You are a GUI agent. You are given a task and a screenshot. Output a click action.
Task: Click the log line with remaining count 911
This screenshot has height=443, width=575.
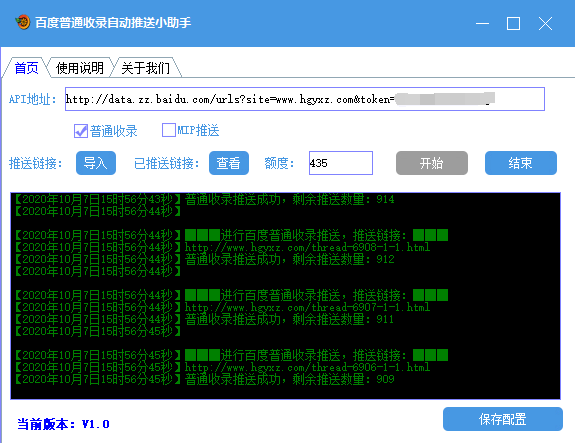click(x=204, y=319)
